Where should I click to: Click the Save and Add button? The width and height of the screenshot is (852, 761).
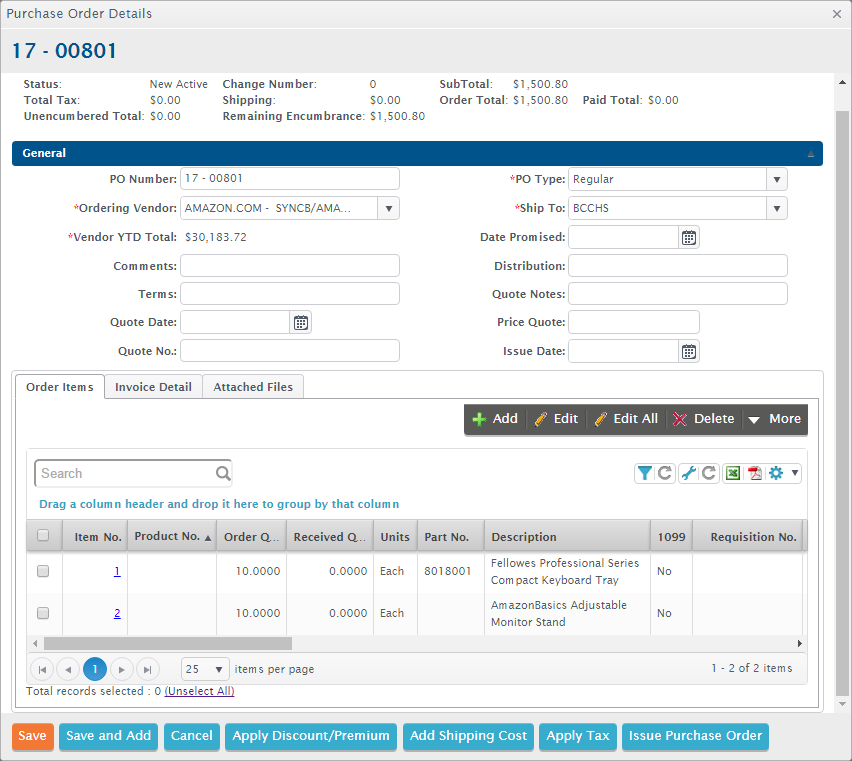pyautogui.click(x=108, y=736)
